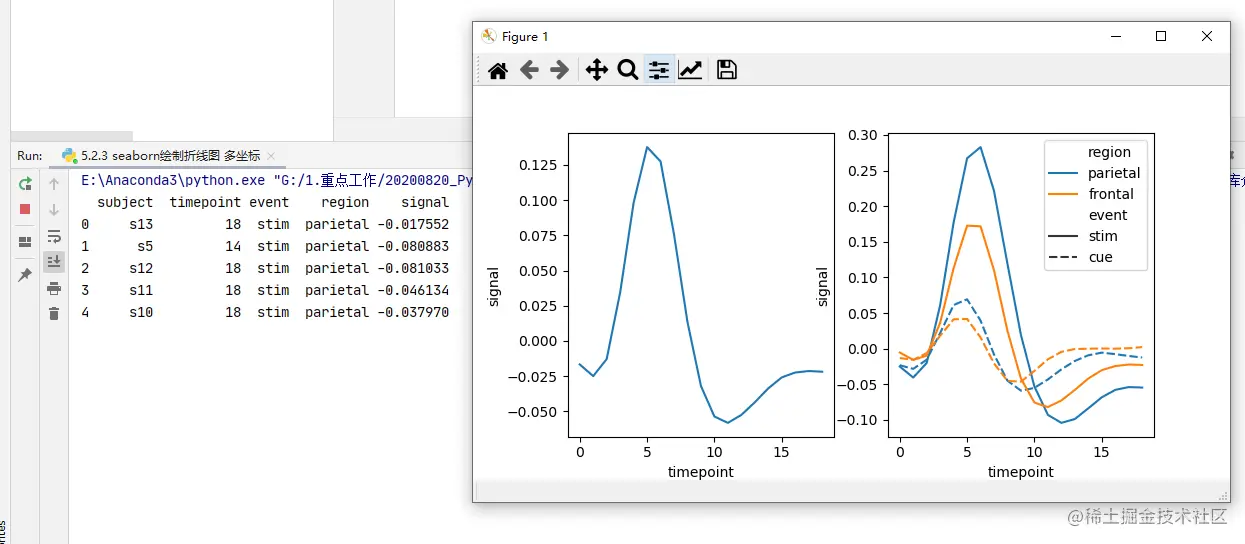Go back to previous plot view
1245x544 pixels.
coord(529,70)
